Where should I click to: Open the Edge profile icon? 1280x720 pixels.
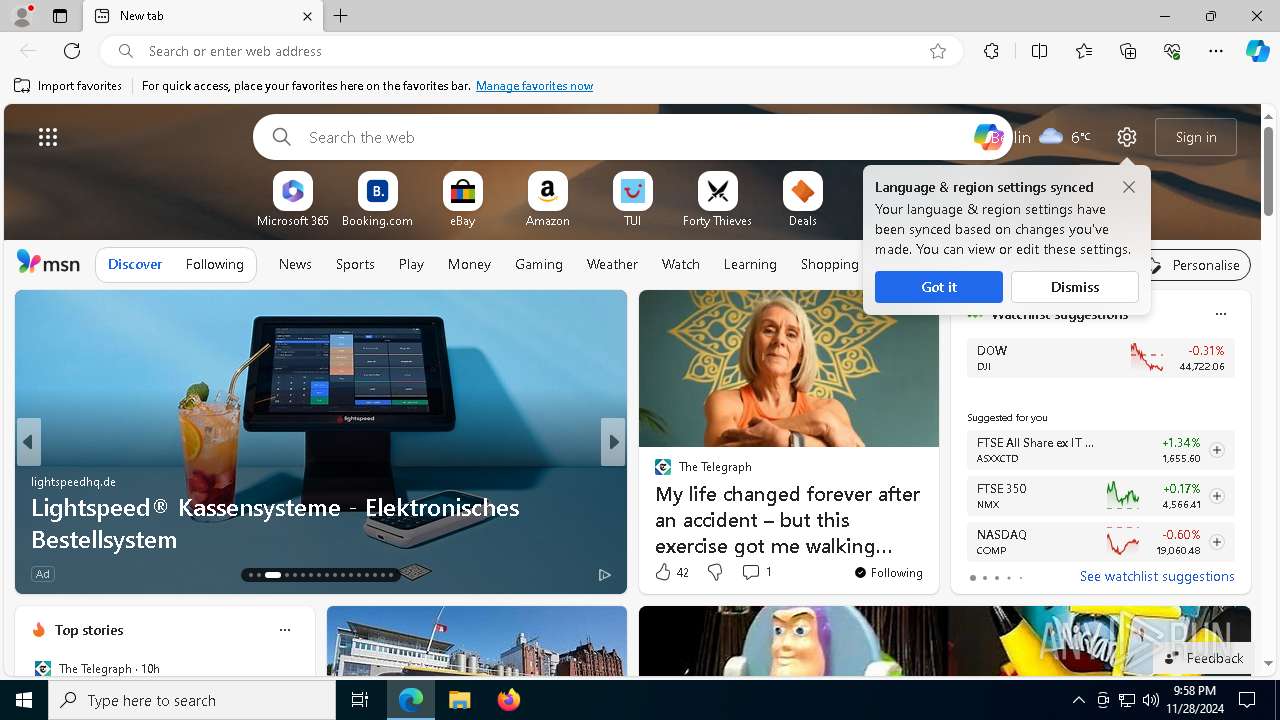(x=21, y=16)
